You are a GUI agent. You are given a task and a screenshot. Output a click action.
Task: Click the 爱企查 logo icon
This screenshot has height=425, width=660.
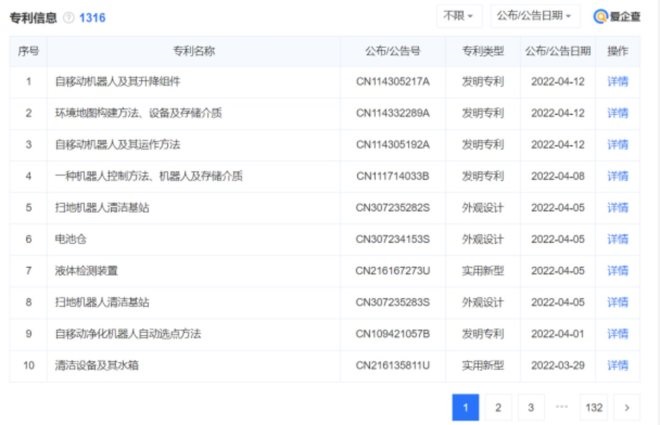point(601,17)
